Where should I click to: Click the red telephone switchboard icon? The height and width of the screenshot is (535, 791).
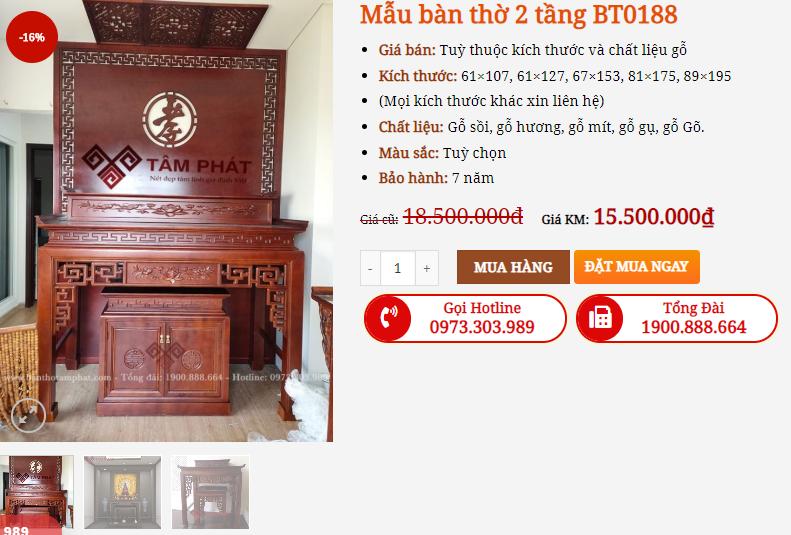pos(600,319)
